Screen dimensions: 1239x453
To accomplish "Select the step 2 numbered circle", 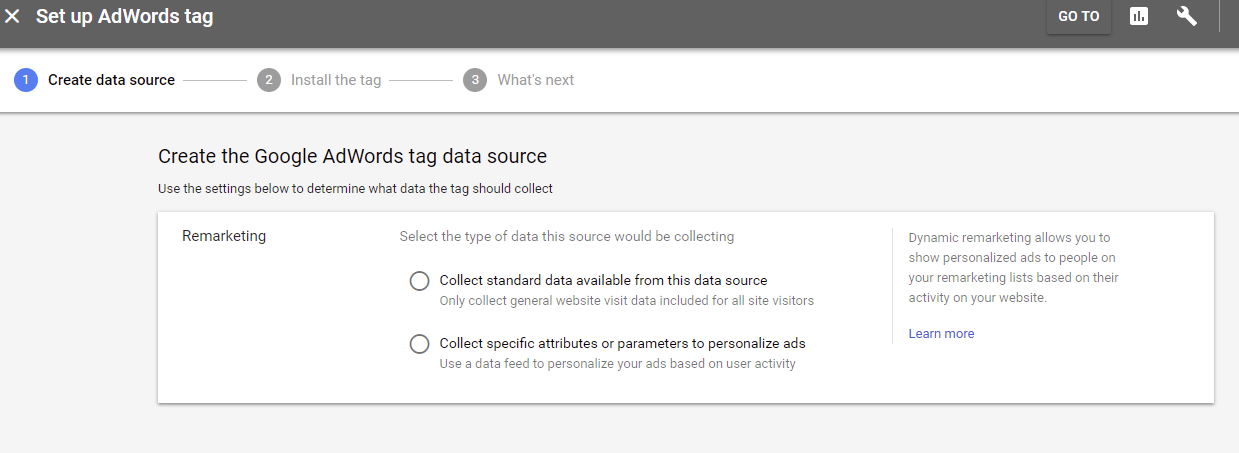I will (x=269, y=80).
